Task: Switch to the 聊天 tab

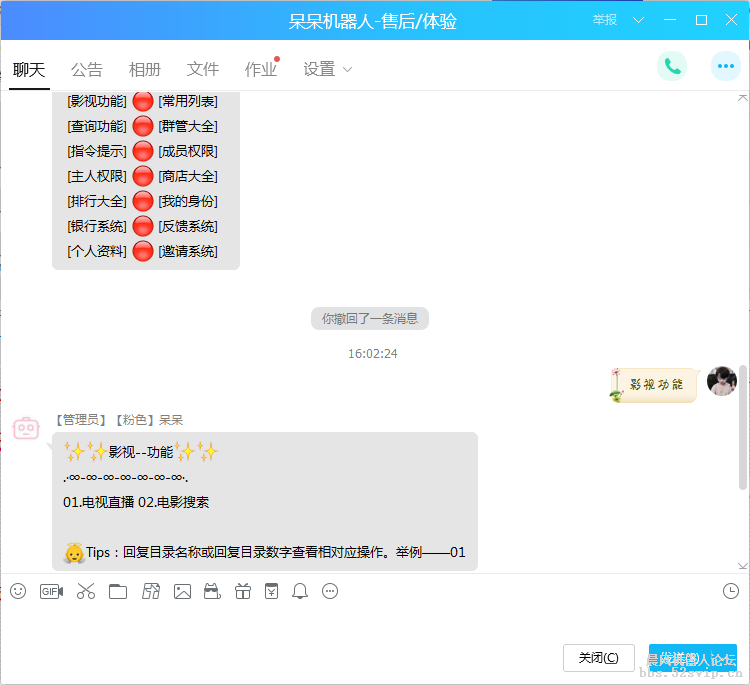Action: [x=29, y=70]
